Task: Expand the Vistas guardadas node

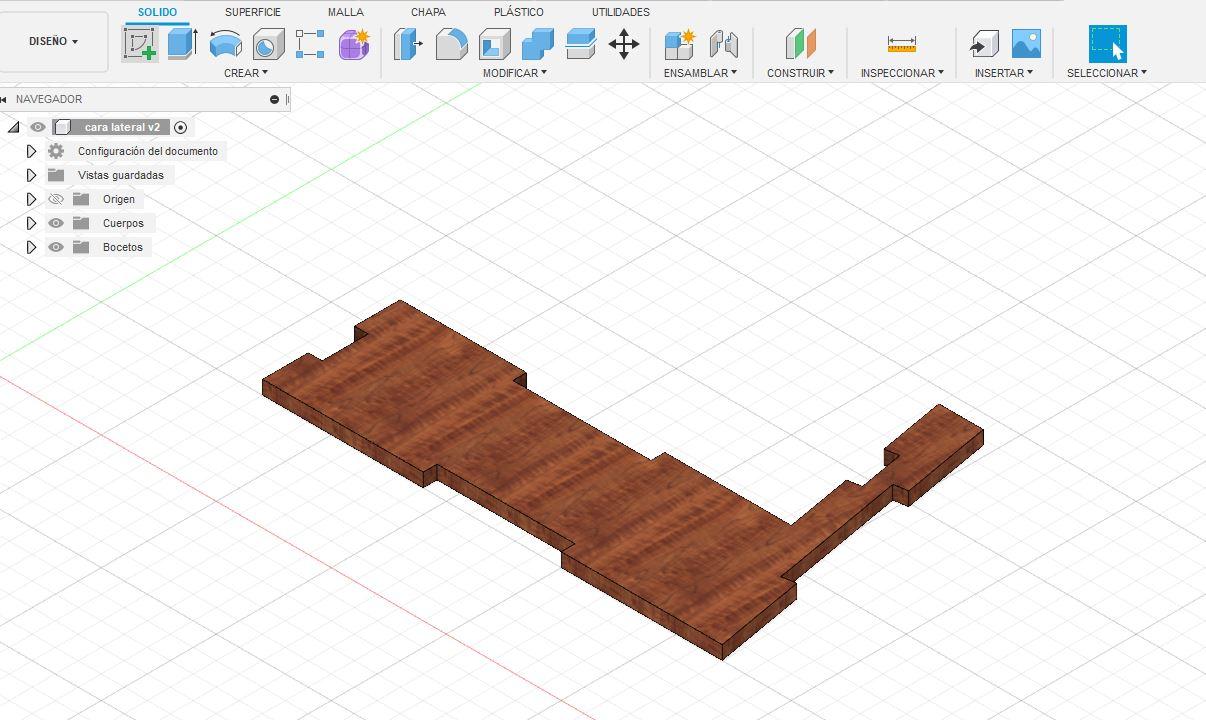Action: pos(31,175)
